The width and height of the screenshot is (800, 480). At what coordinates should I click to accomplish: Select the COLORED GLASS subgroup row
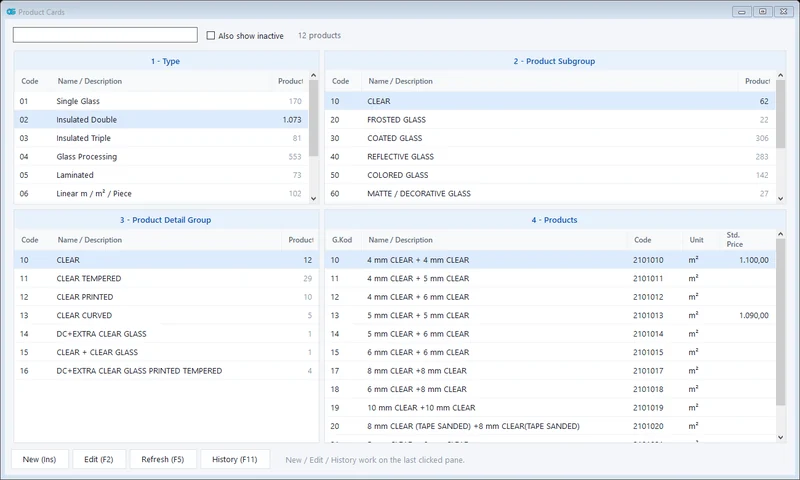(x=550, y=175)
